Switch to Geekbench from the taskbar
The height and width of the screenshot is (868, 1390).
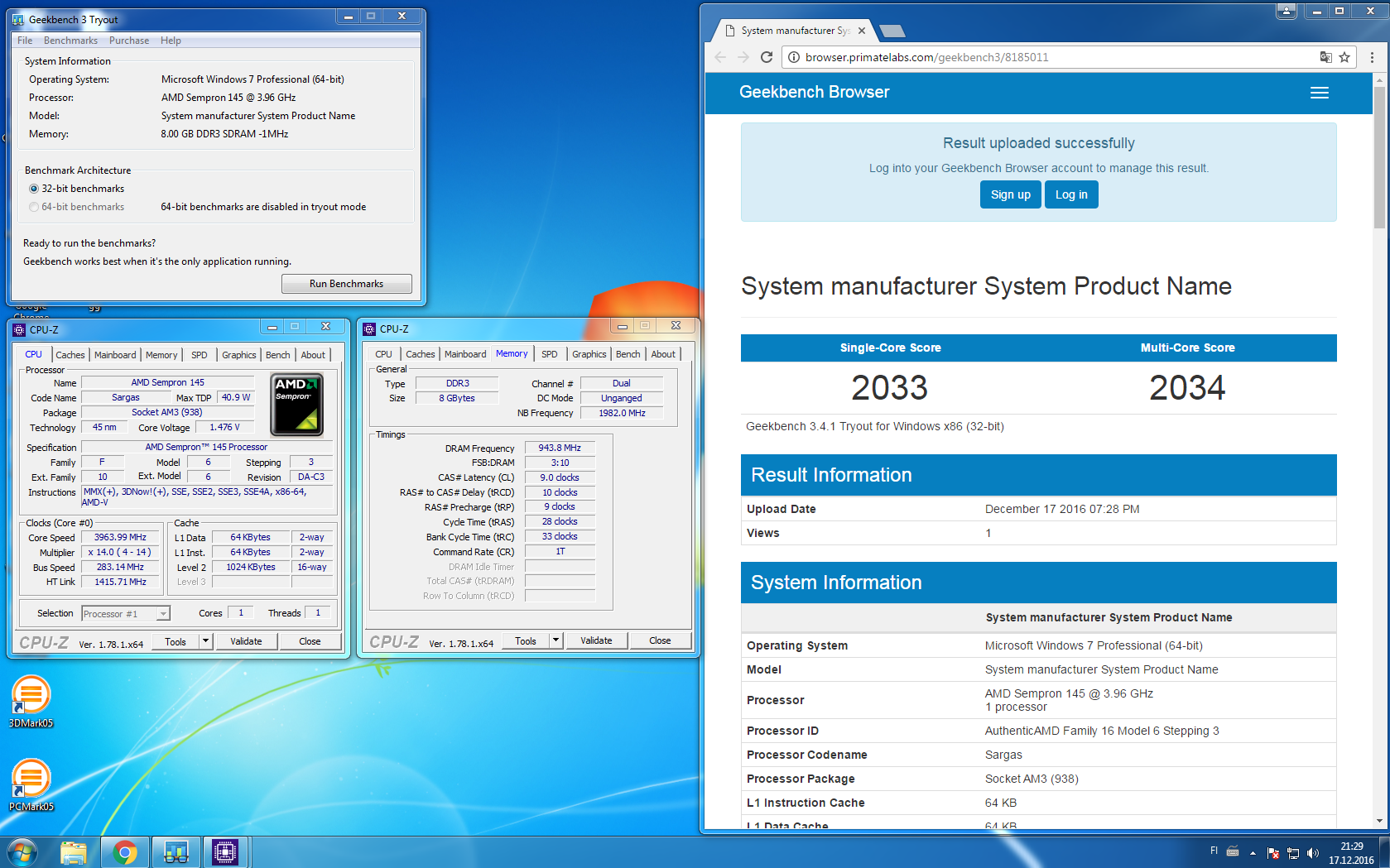point(176,852)
